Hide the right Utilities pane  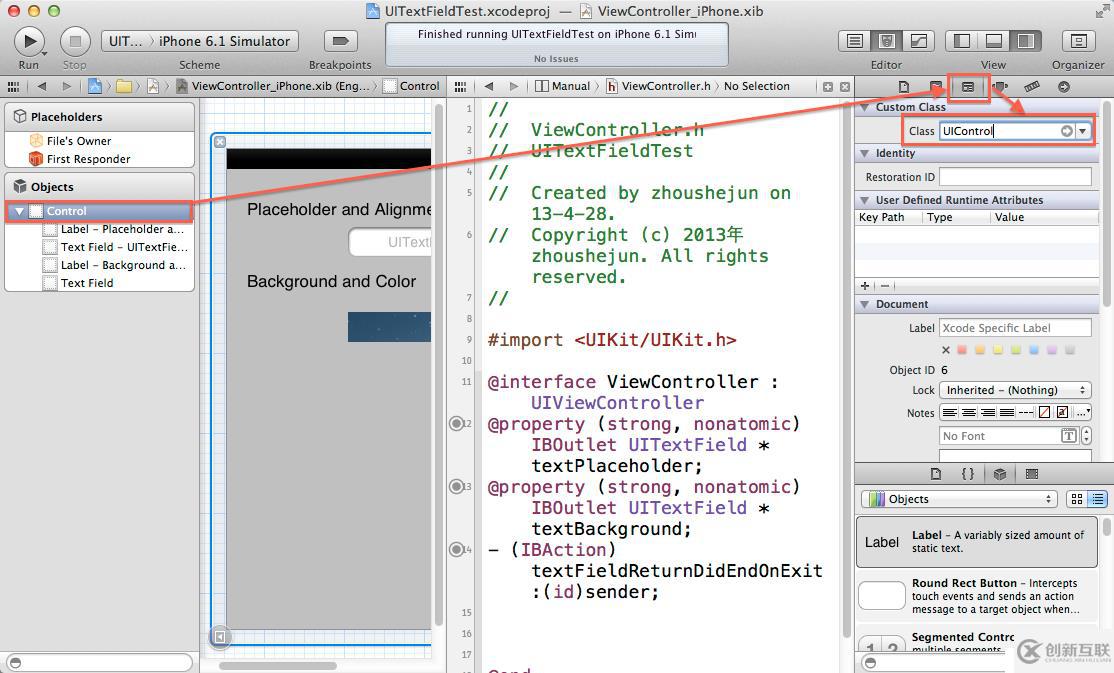tap(1025, 41)
